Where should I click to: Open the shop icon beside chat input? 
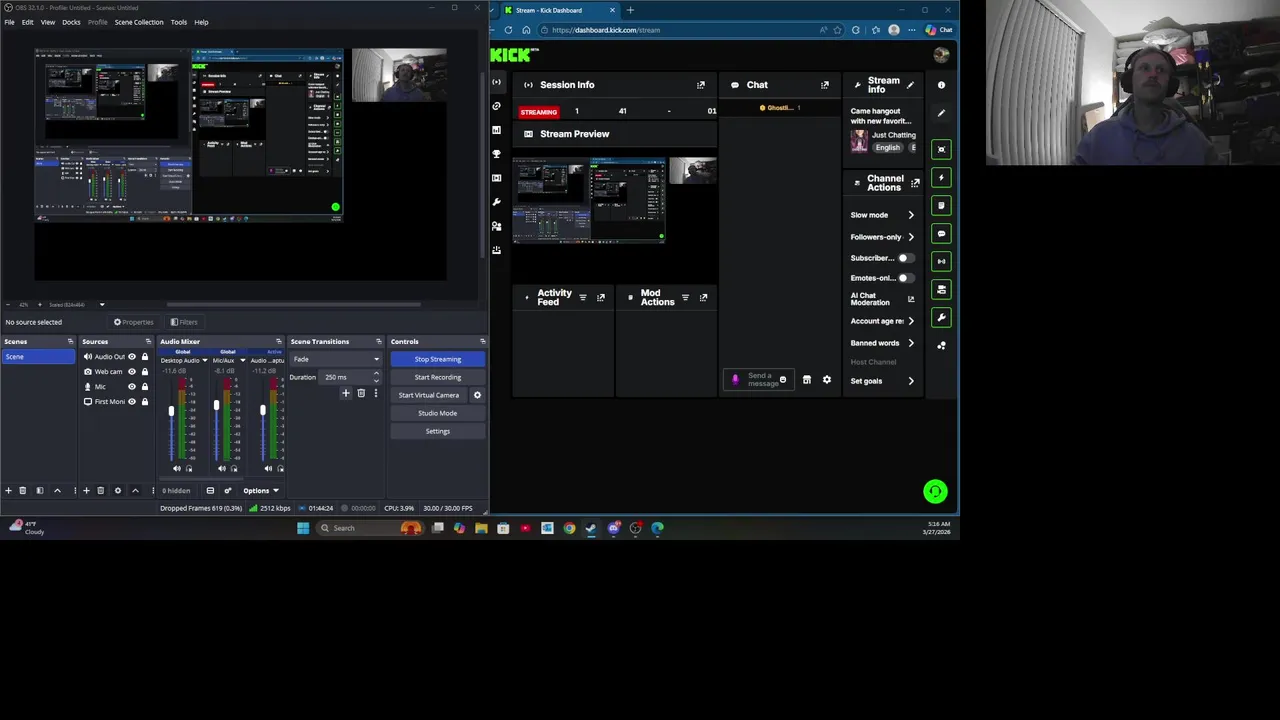807,380
